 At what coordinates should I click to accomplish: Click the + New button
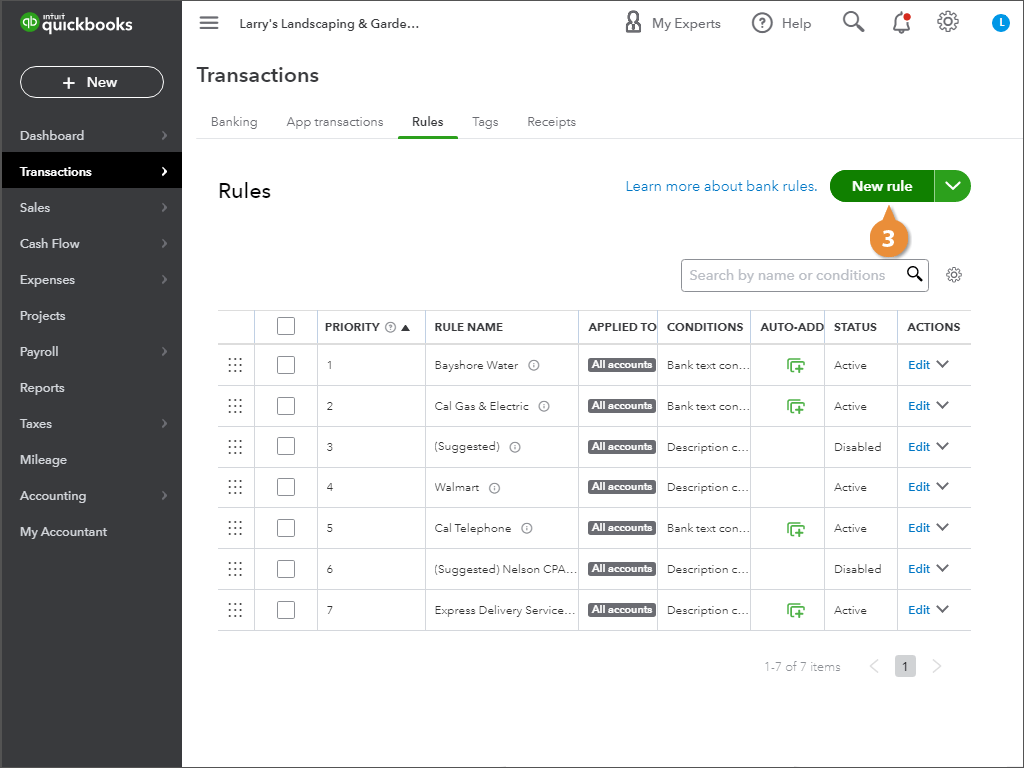coord(92,82)
